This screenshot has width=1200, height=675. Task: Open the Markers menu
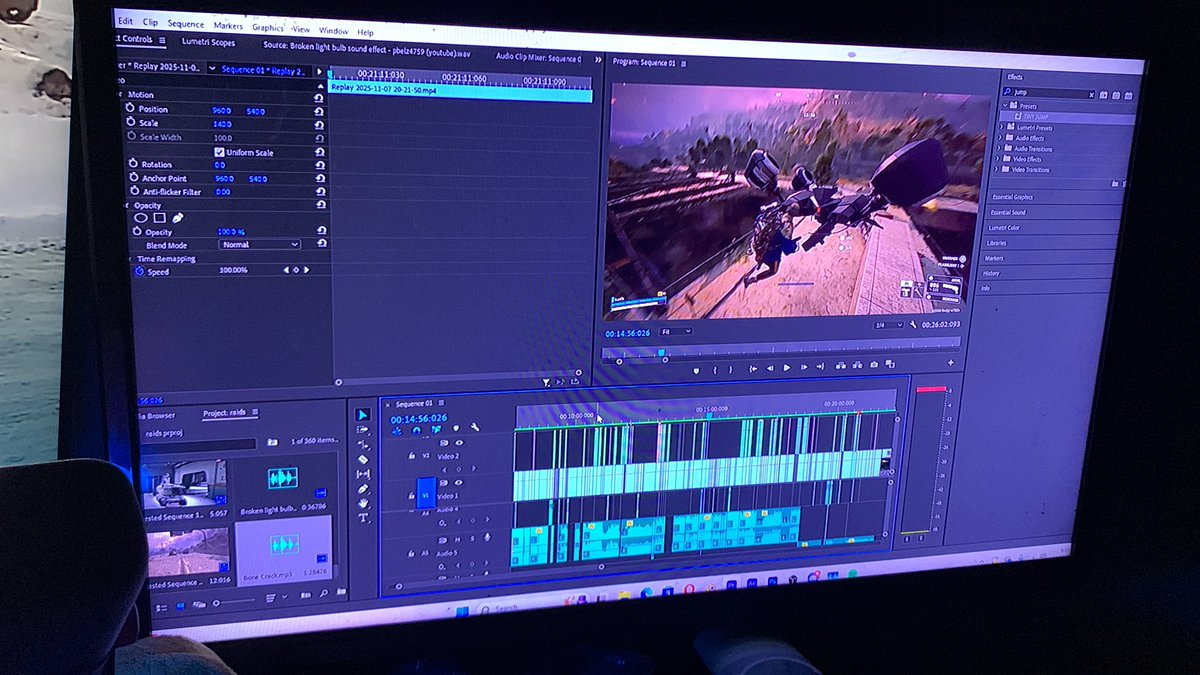pyautogui.click(x=228, y=25)
